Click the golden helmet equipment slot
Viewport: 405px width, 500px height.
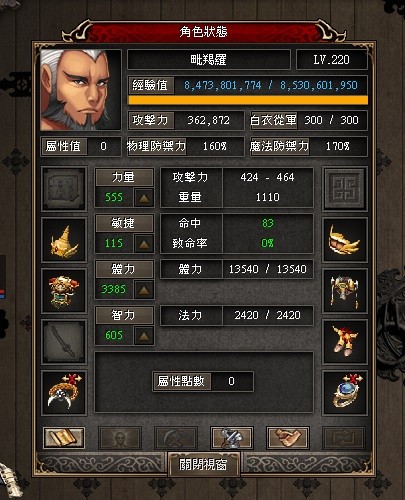64,240
